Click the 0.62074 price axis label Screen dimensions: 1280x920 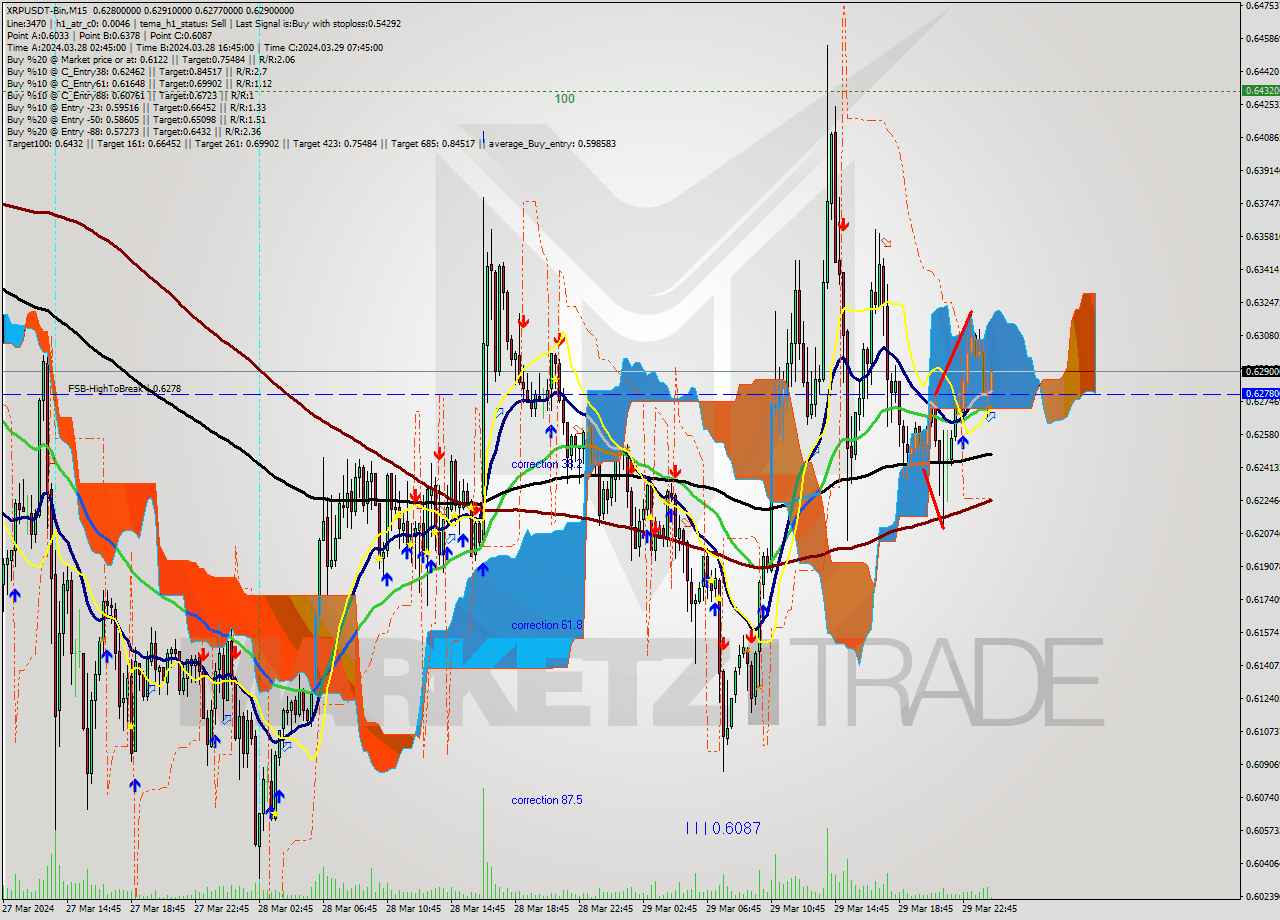click(x=1262, y=534)
